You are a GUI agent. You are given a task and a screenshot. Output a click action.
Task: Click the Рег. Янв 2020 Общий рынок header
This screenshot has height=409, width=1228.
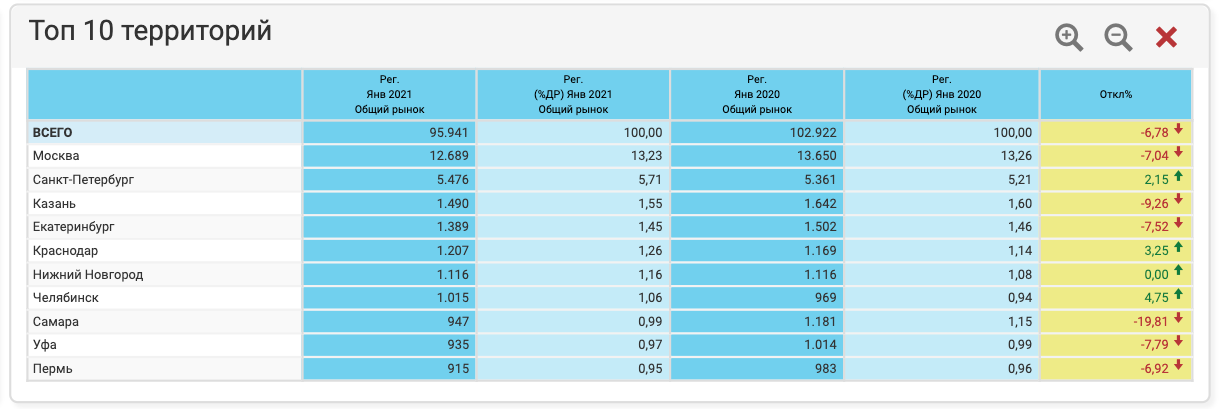click(757, 95)
